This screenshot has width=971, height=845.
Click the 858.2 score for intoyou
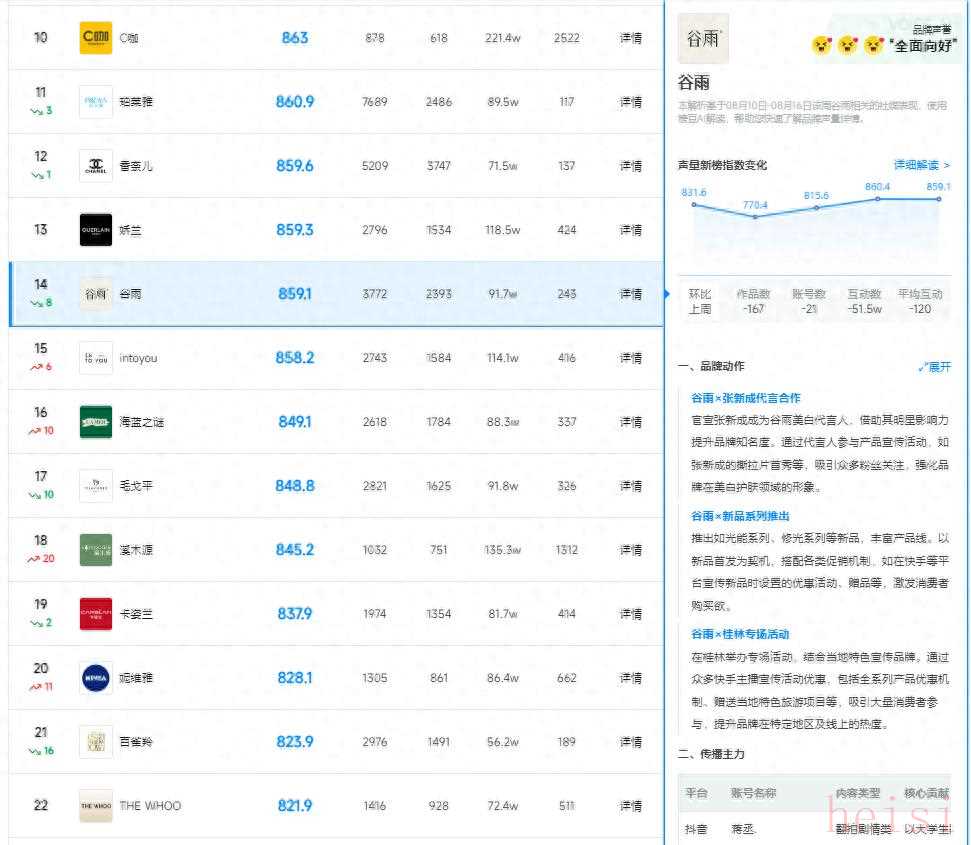pos(295,358)
